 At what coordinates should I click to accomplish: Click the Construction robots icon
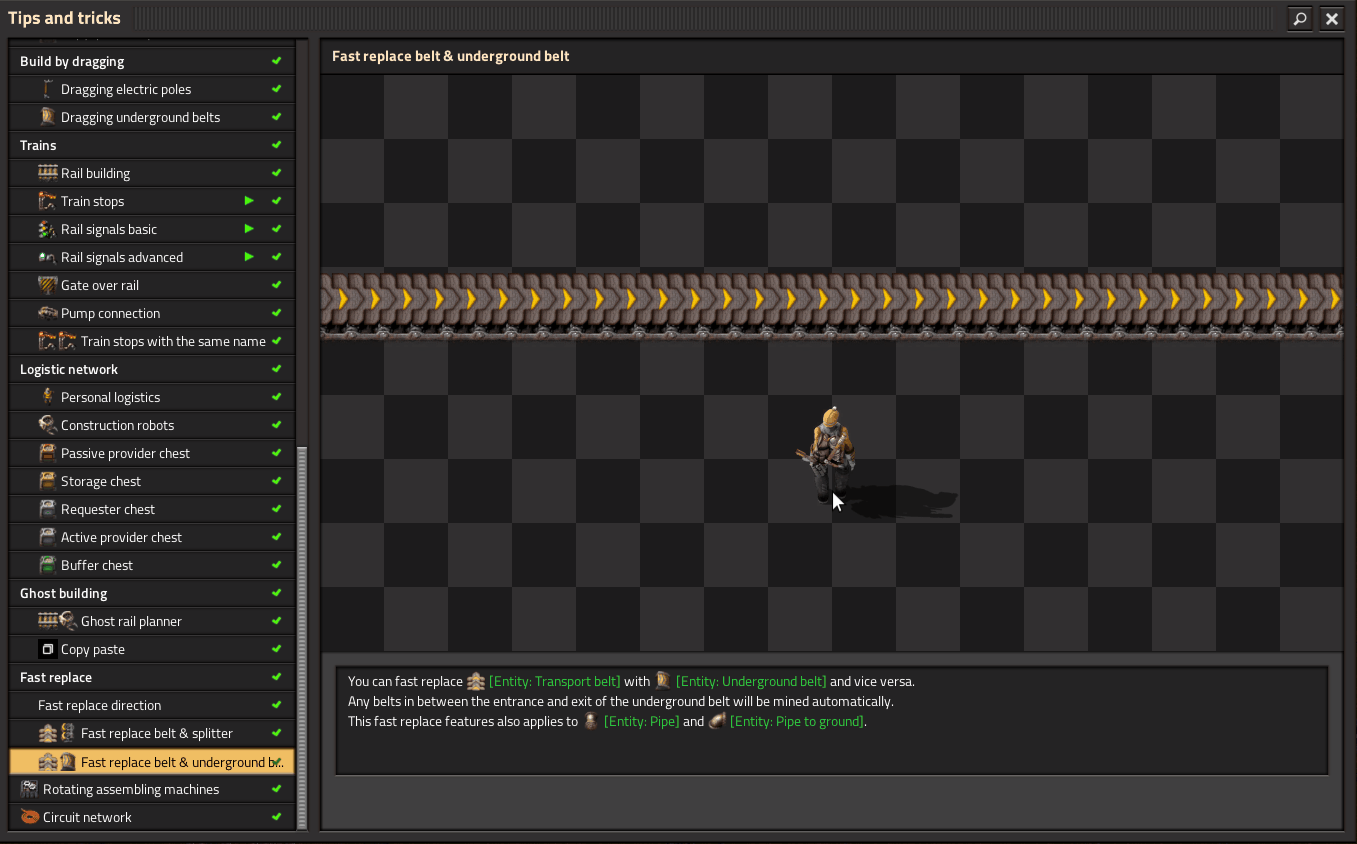tap(48, 425)
